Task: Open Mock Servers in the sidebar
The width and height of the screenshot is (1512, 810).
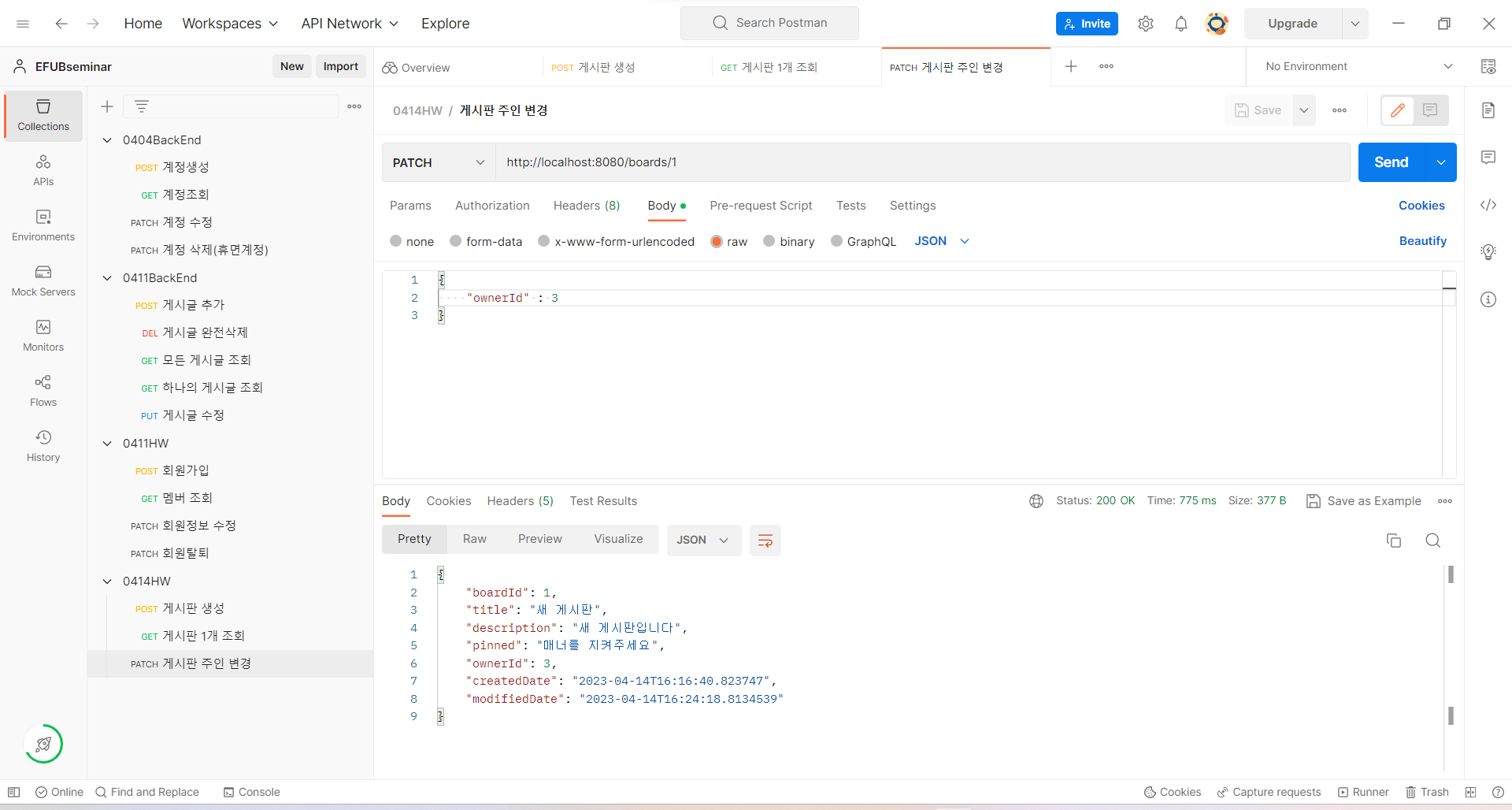Action: tap(43, 281)
